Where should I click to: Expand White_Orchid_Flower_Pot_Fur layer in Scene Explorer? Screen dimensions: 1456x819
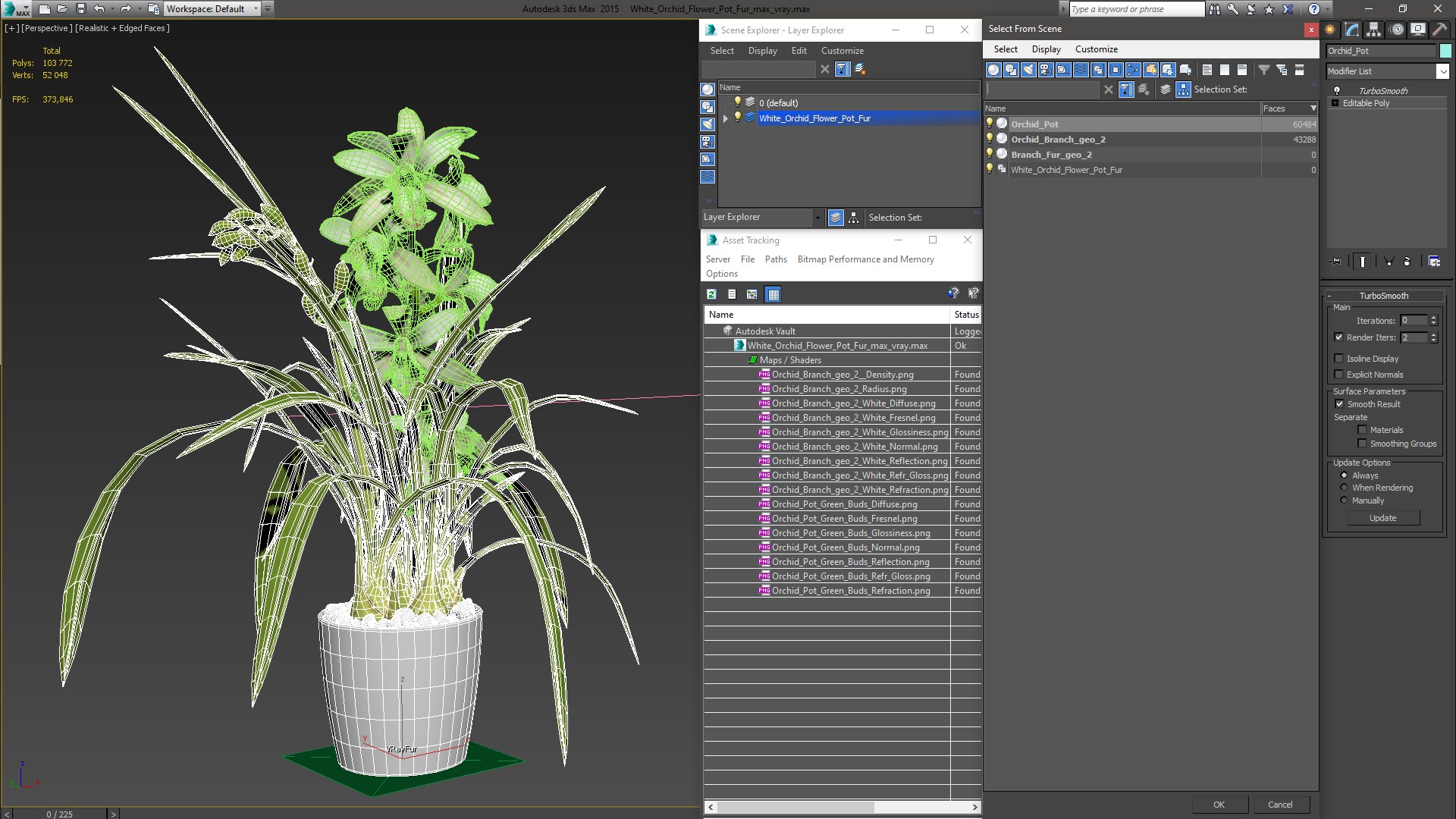click(726, 118)
